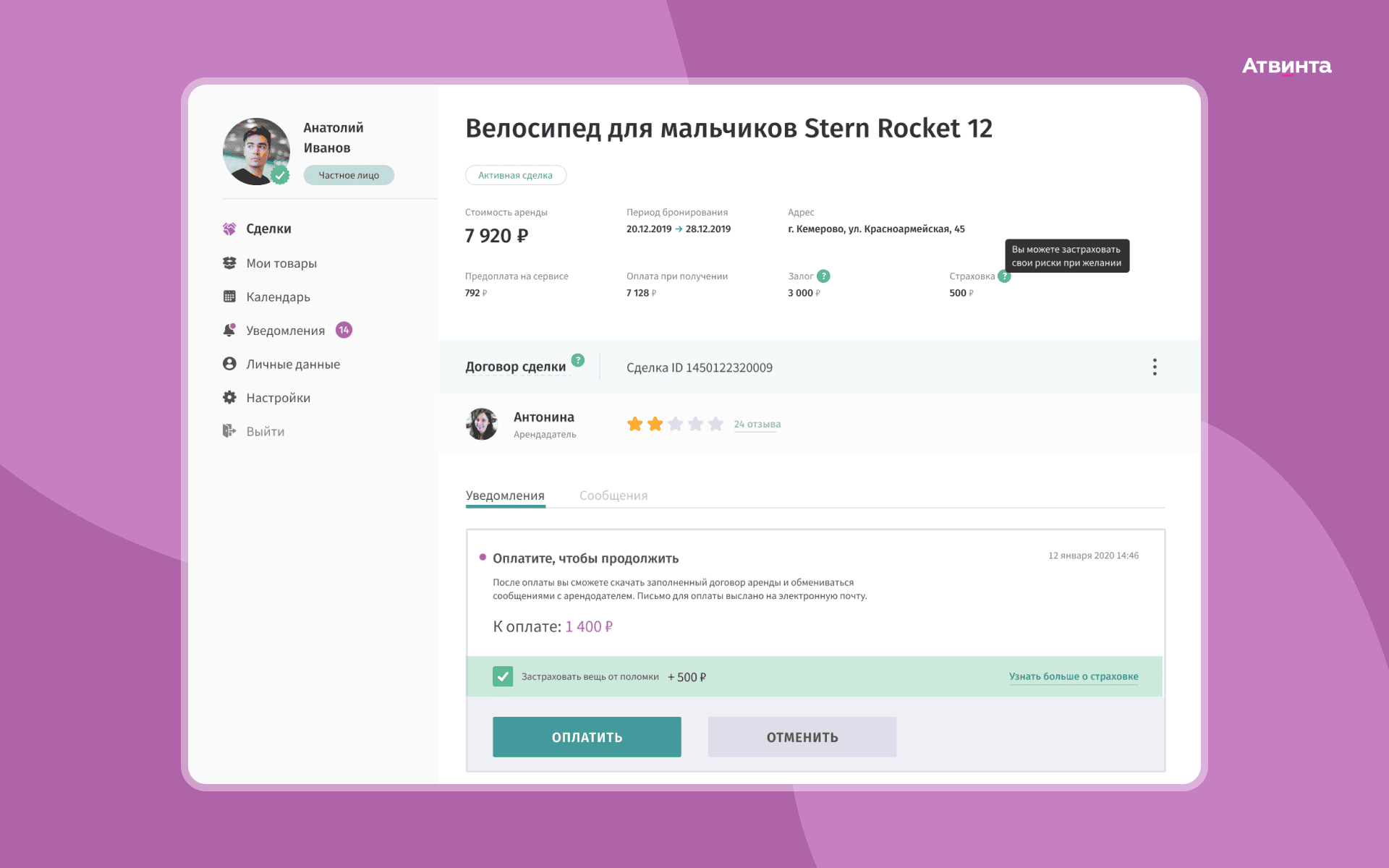
Task: Click the third rating star
Action: pyautogui.click(x=675, y=424)
